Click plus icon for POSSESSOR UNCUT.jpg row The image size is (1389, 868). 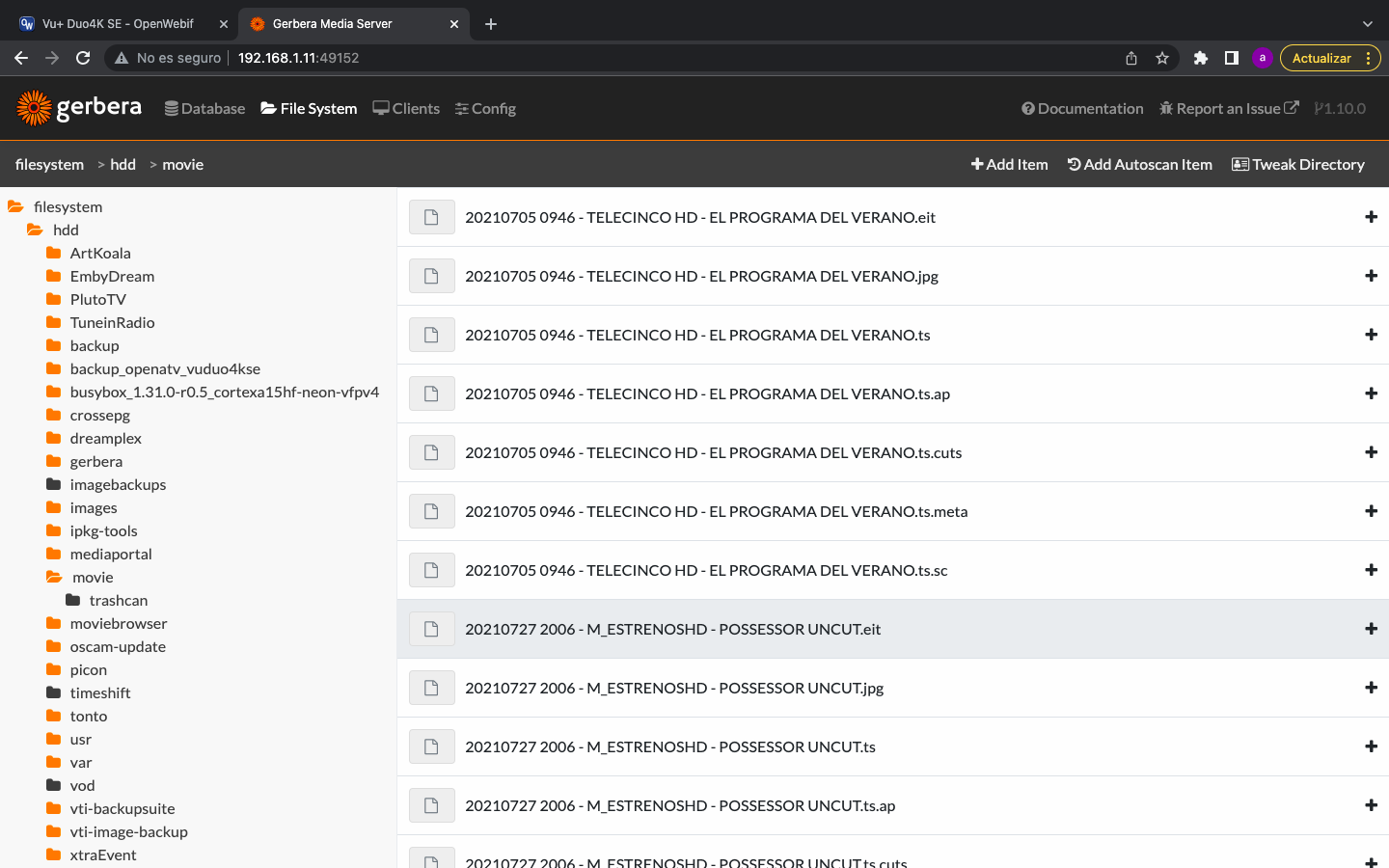tap(1371, 688)
